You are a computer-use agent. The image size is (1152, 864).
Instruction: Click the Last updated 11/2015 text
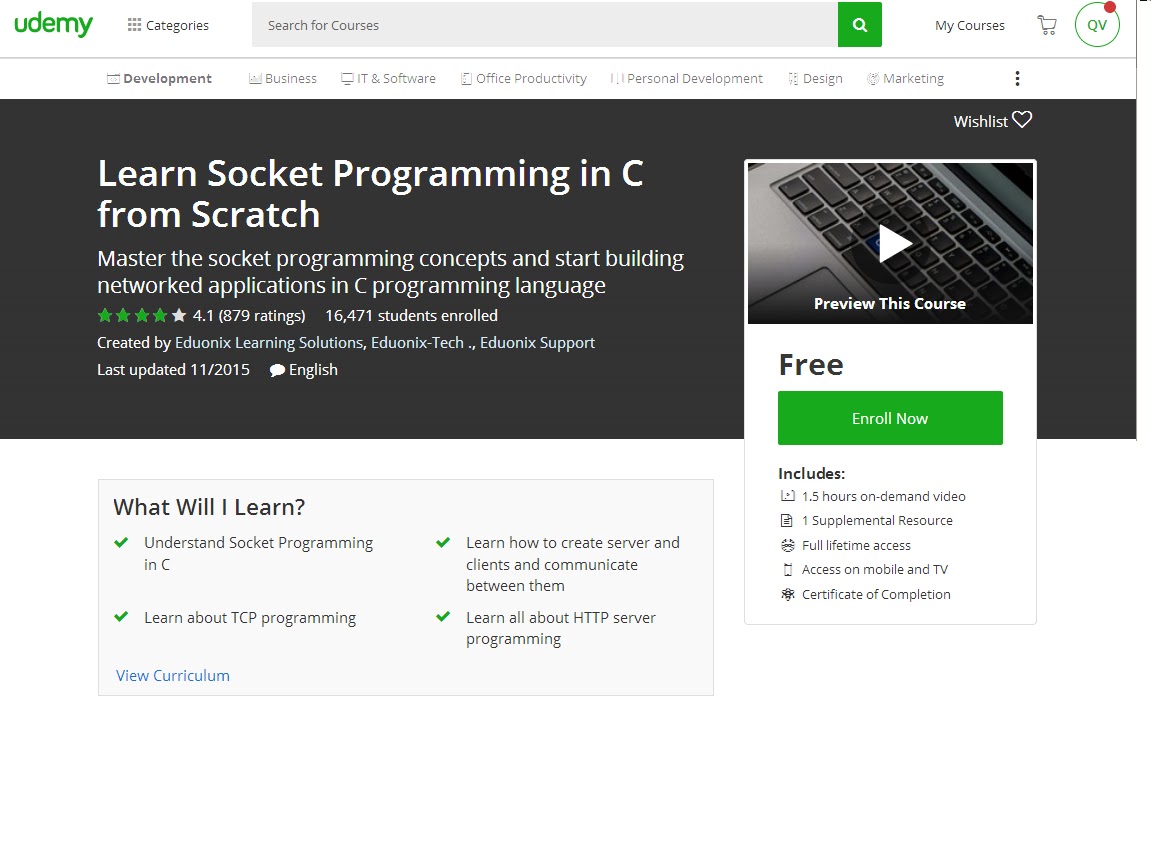pyautogui.click(x=173, y=370)
